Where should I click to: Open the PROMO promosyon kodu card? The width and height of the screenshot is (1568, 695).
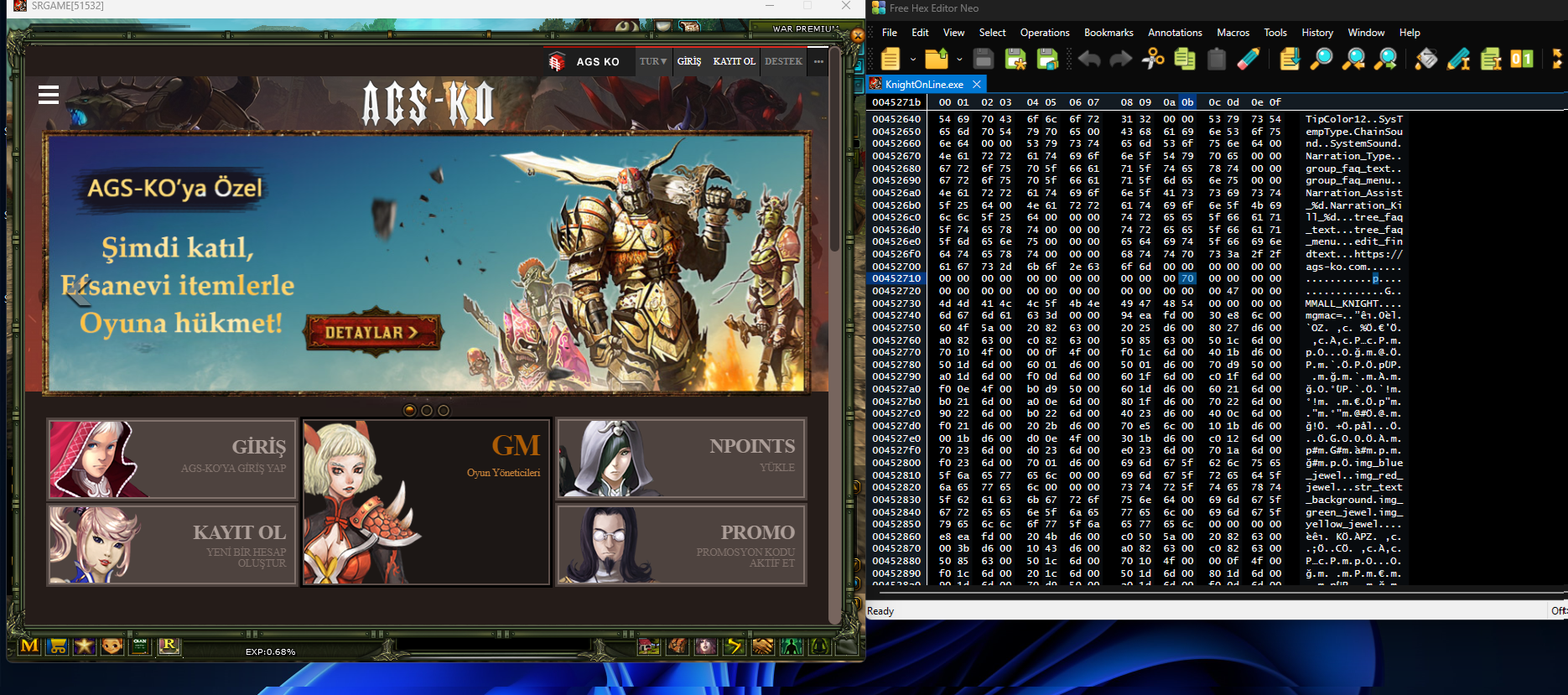coord(681,544)
